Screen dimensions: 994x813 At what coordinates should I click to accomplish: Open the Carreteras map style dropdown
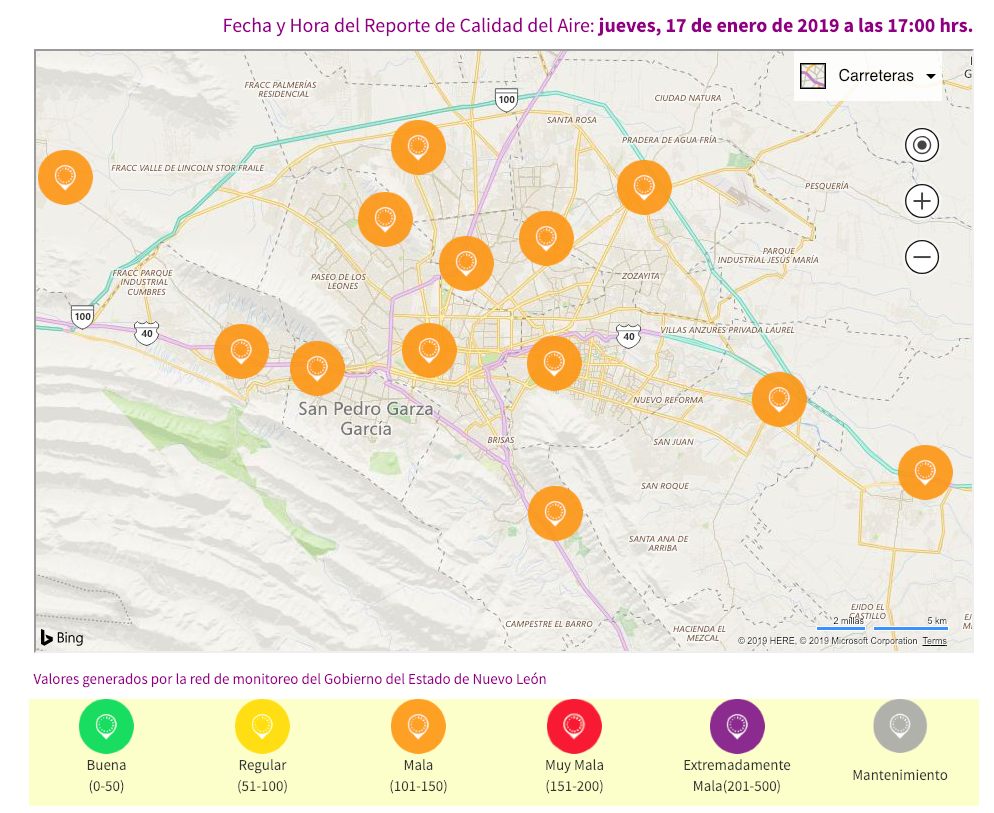(x=931, y=75)
